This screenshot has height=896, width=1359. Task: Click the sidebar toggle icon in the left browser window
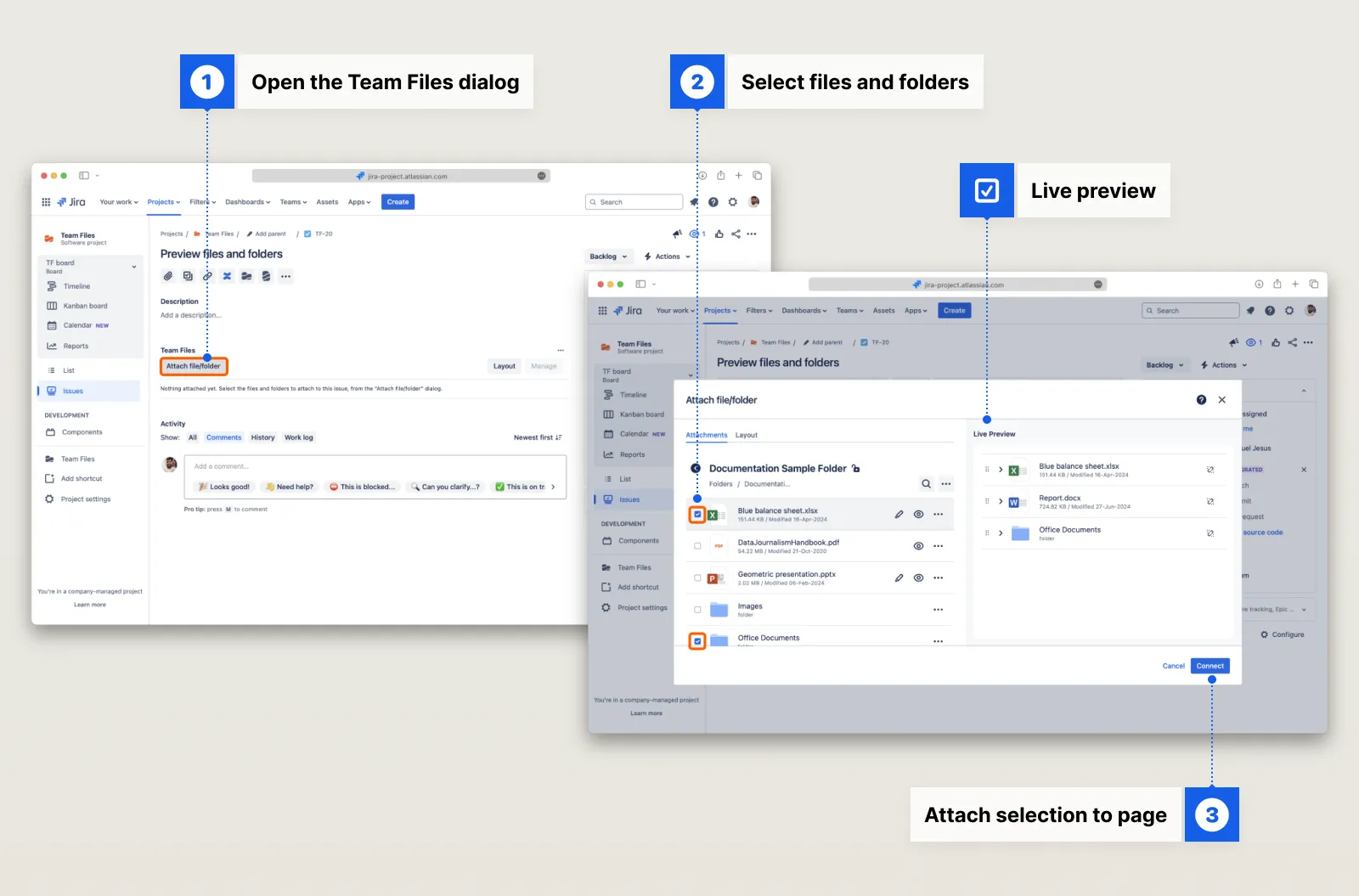point(84,176)
